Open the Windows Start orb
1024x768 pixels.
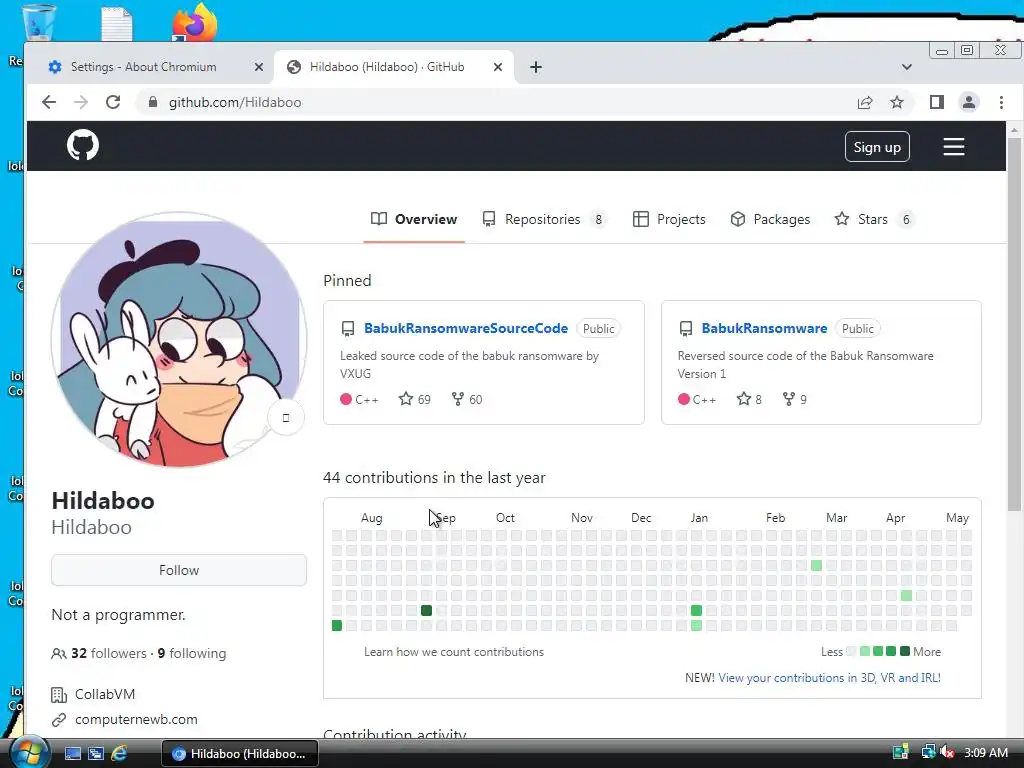pyautogui.click(x=29, y=753)
